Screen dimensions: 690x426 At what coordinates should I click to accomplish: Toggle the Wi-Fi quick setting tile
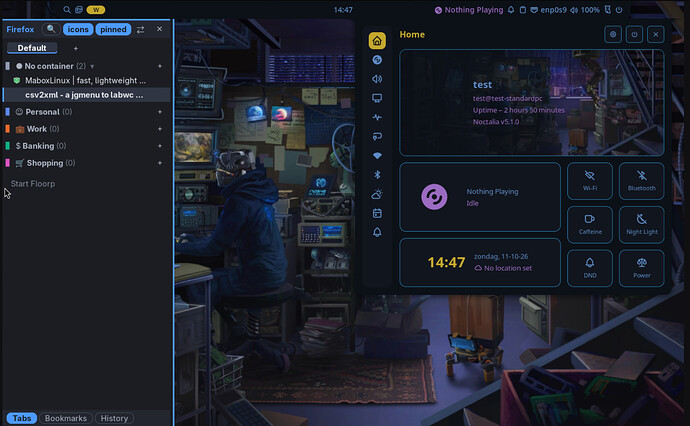pyautogui.click(x=590, y=181)
